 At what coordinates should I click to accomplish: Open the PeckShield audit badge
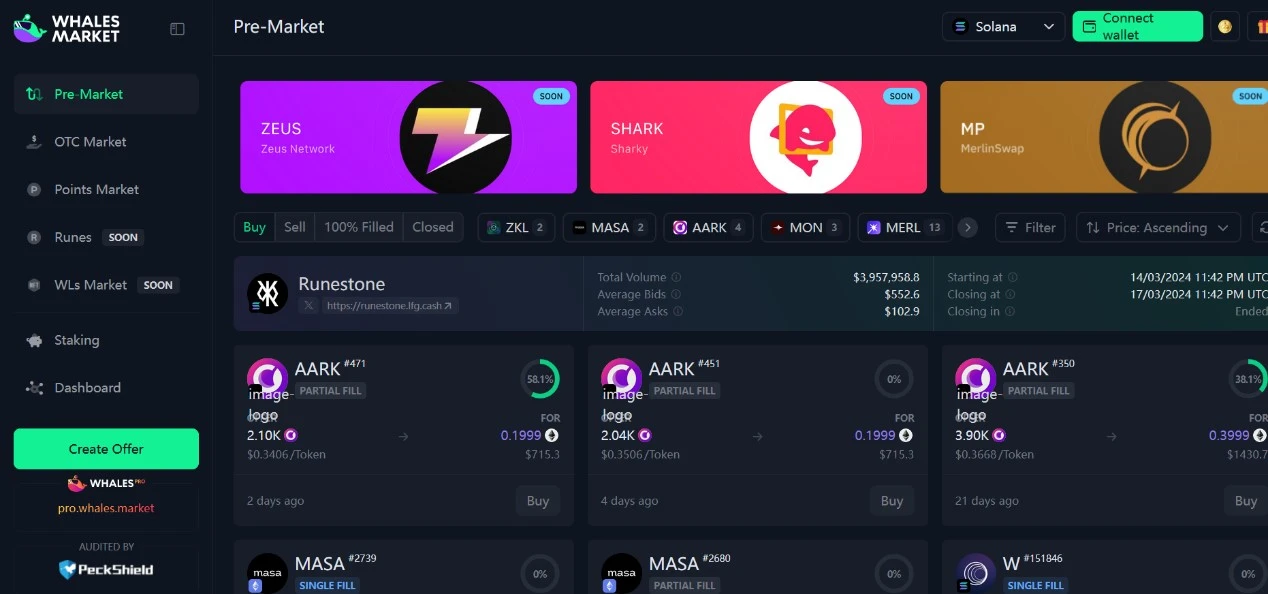106,569
